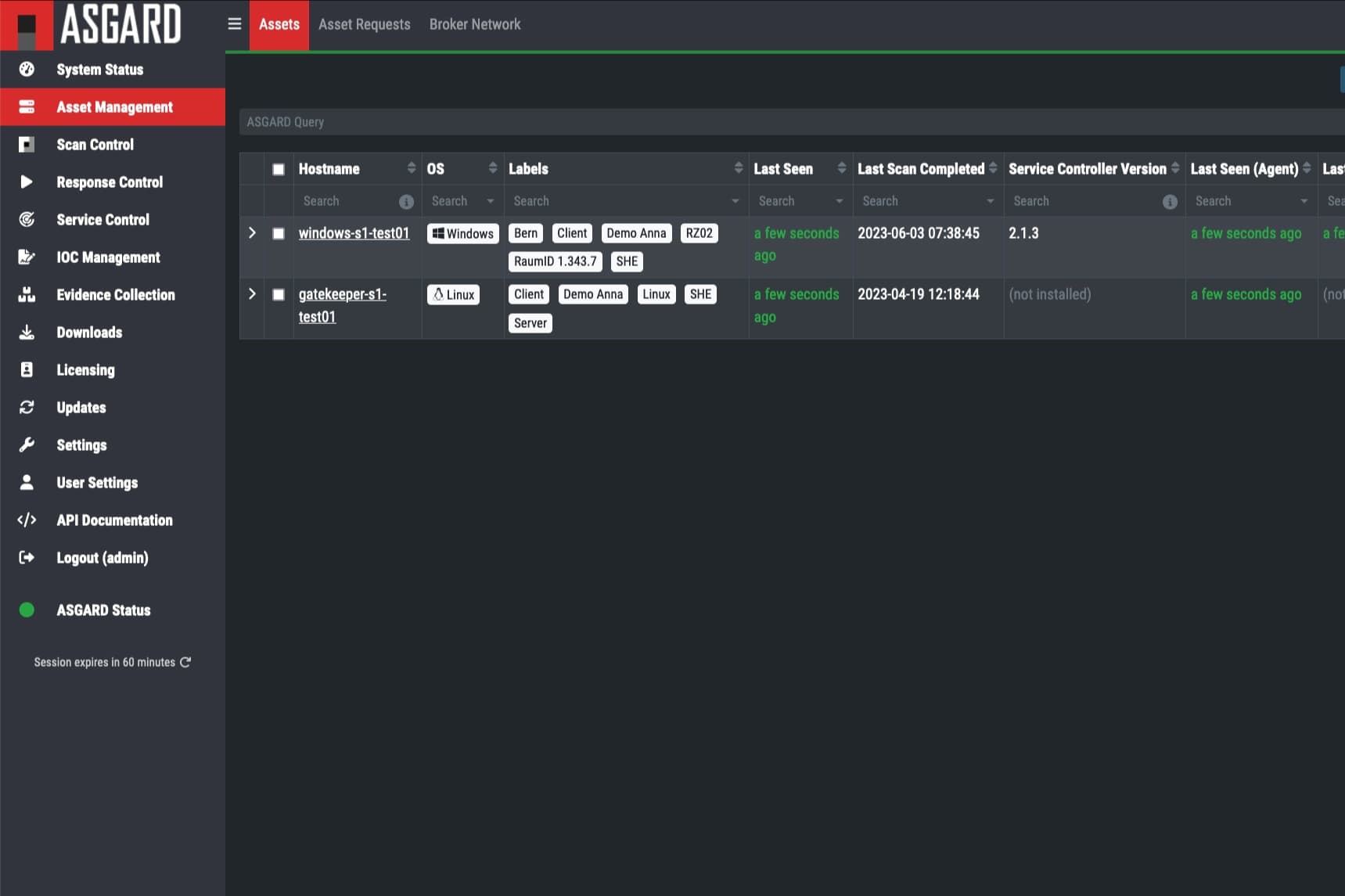Click the (not installed) version value
The image size is (1345, 896).
tap(1049, 294)
